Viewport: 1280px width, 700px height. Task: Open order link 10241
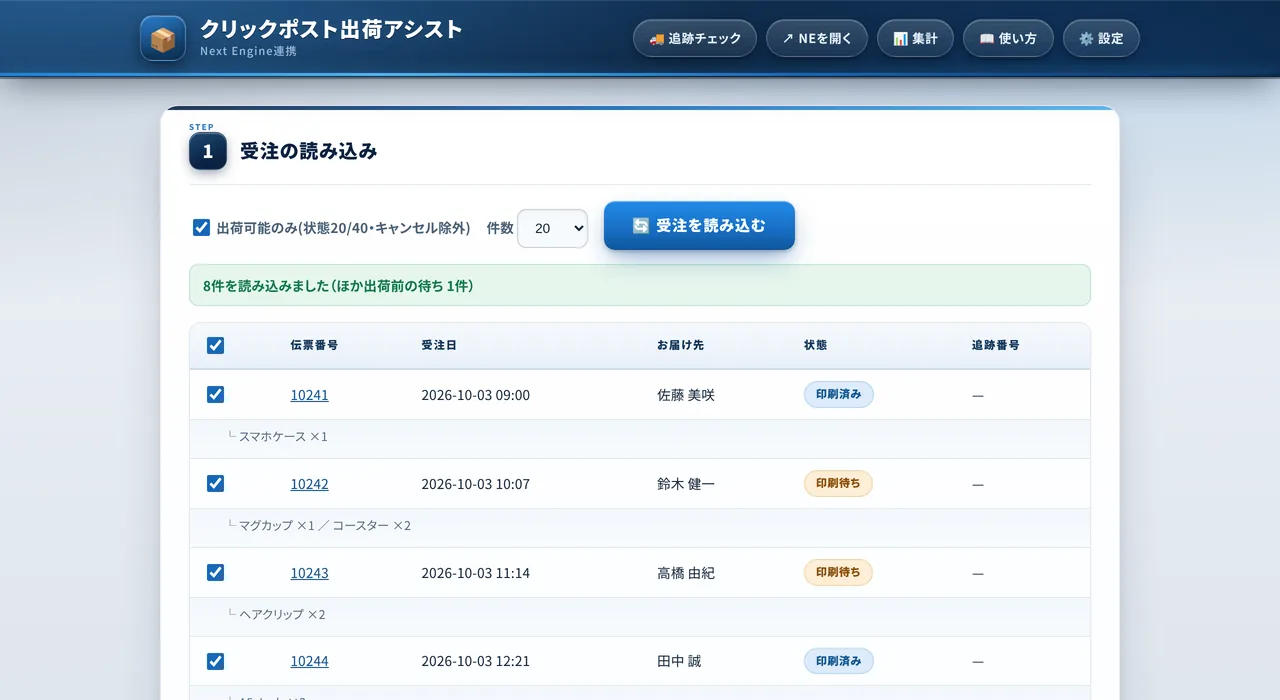(x=309, y=395)
